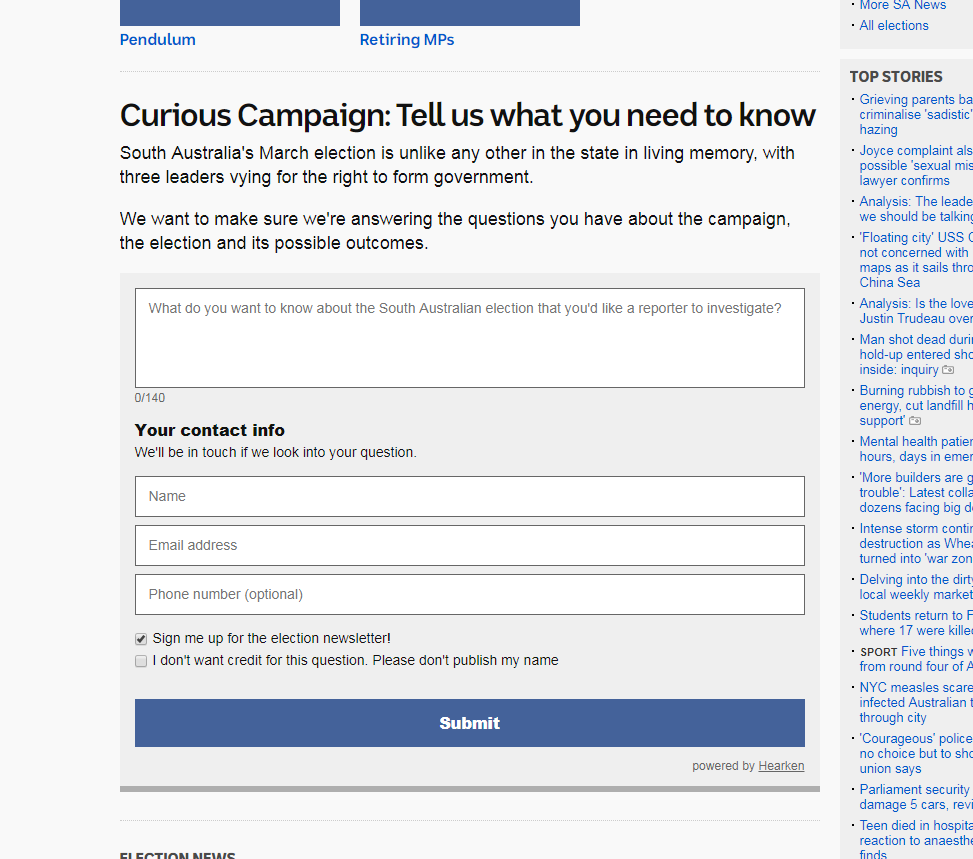Open the Hearken link

780,765
